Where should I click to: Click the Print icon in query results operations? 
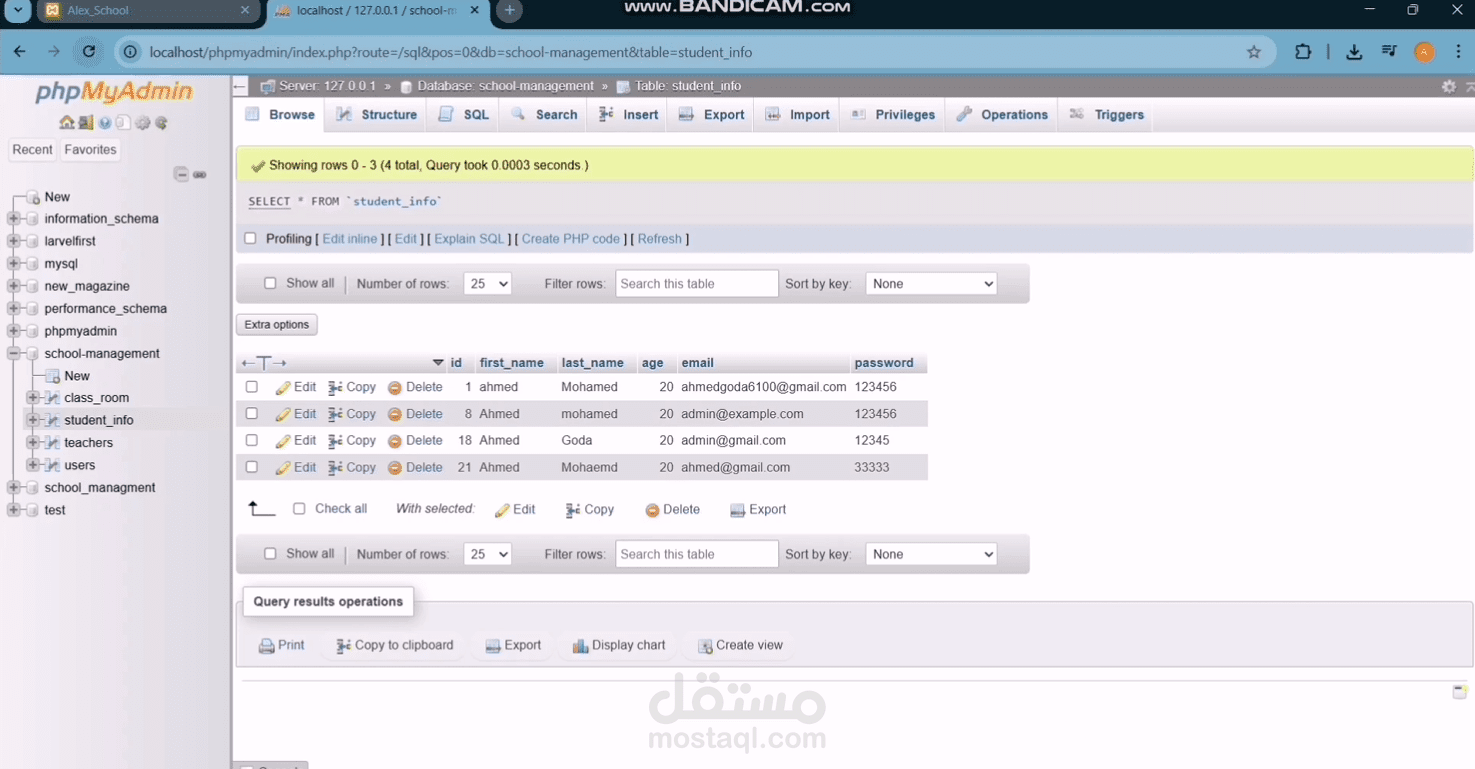coord(266,646)
